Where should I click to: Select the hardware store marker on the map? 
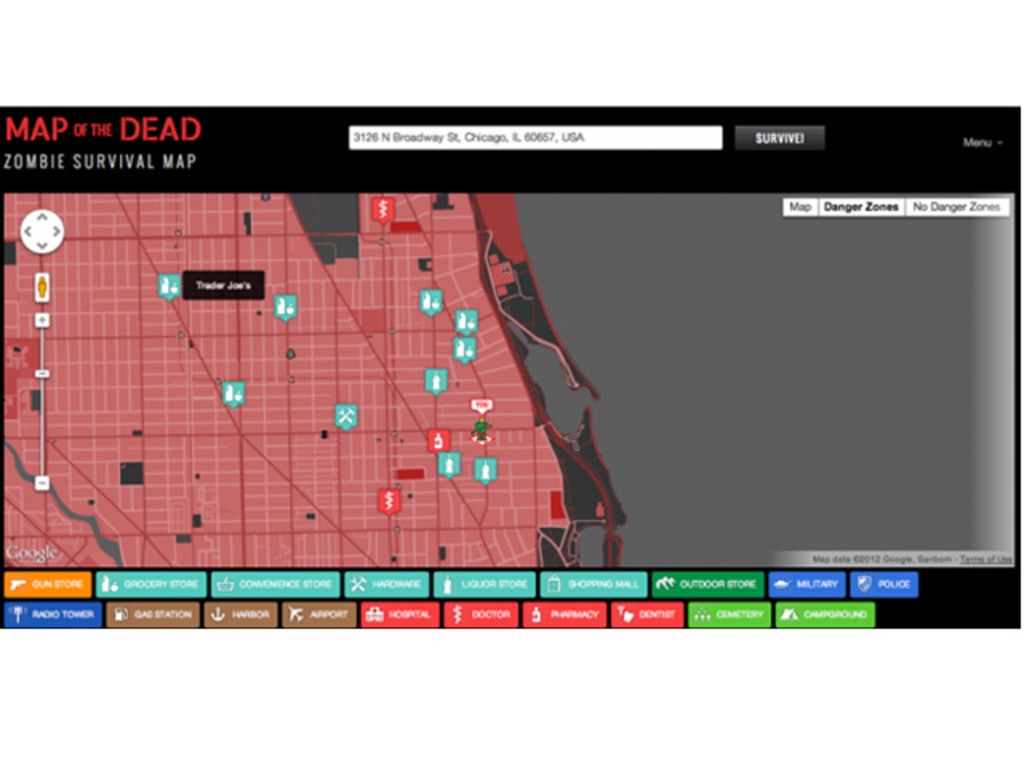pyautogui.click(x=345, y=417)
